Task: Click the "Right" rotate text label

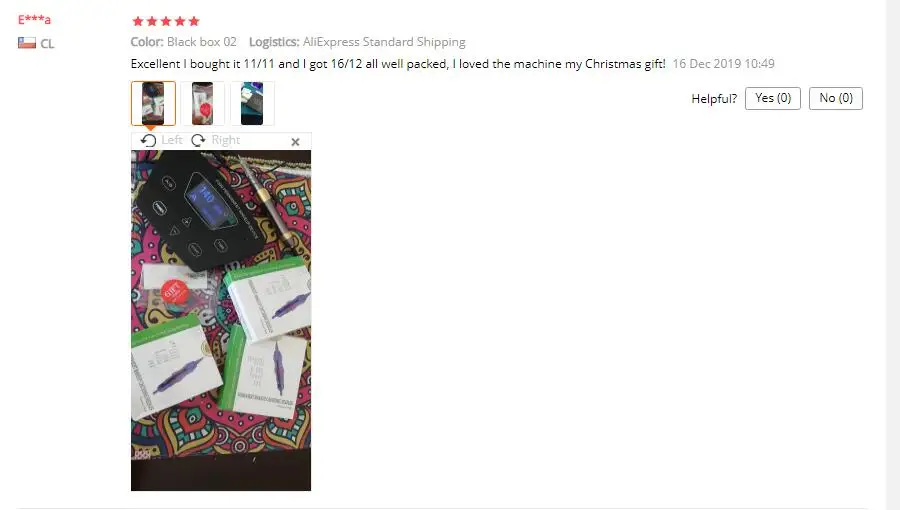Action: point(226,140)
